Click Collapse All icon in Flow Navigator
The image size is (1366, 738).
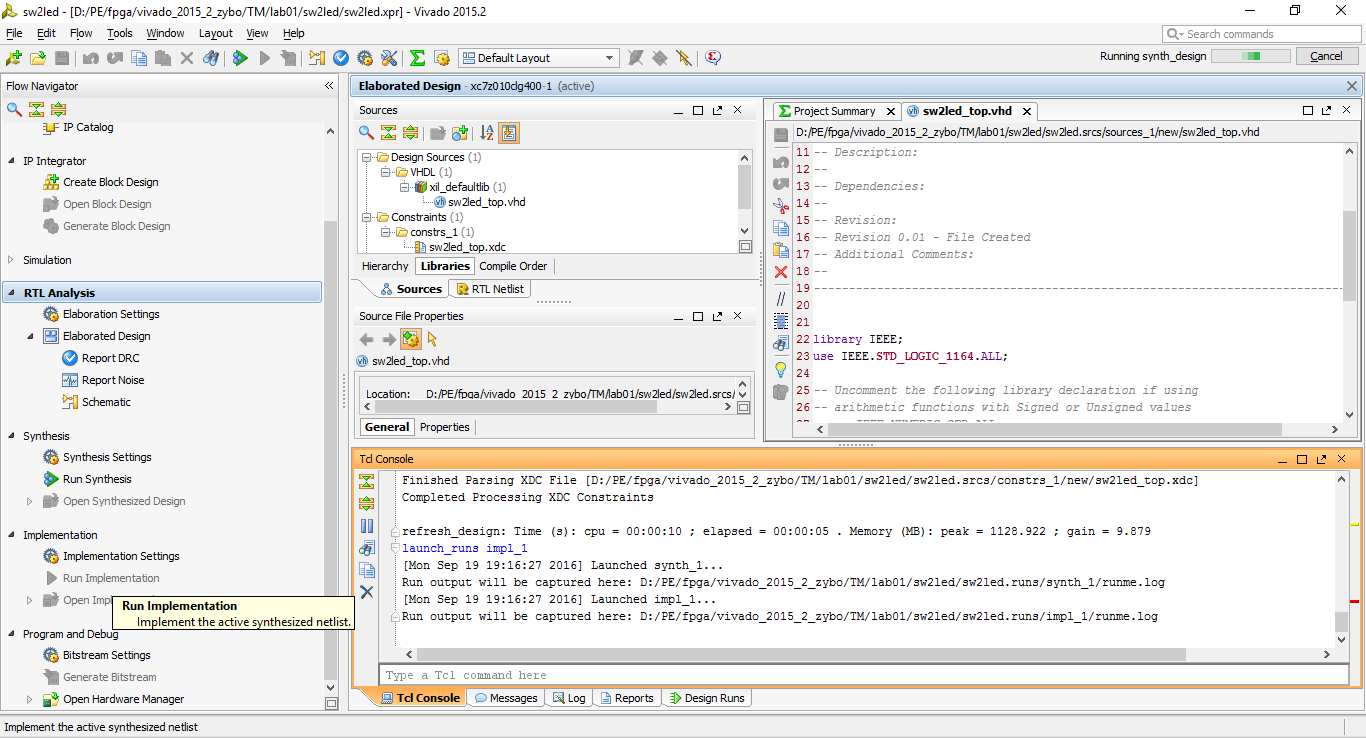pos(36,109)
